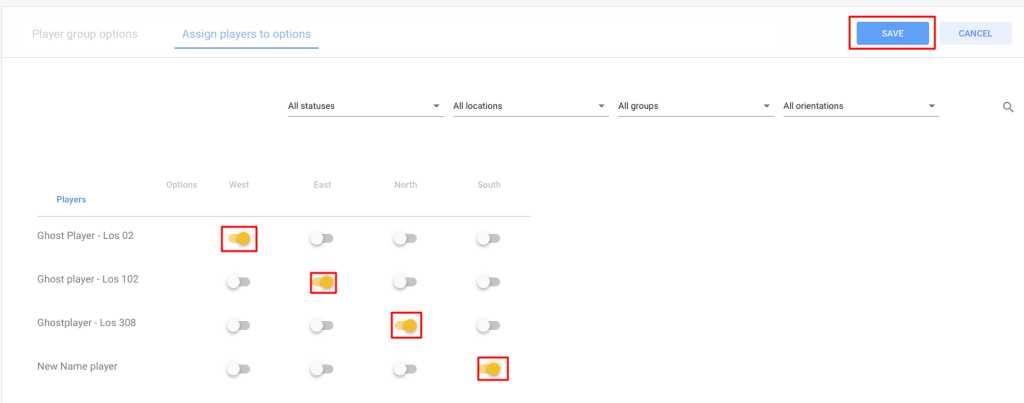Enable North toggle for New Name player
This screenshot has width=1024, height=403.
pos(405,370)
